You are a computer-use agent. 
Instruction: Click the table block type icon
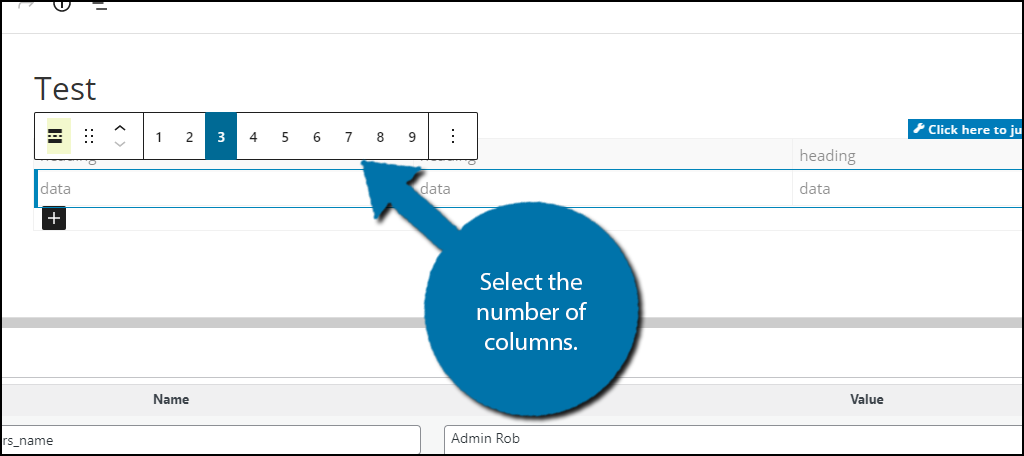tap(56, 136)
